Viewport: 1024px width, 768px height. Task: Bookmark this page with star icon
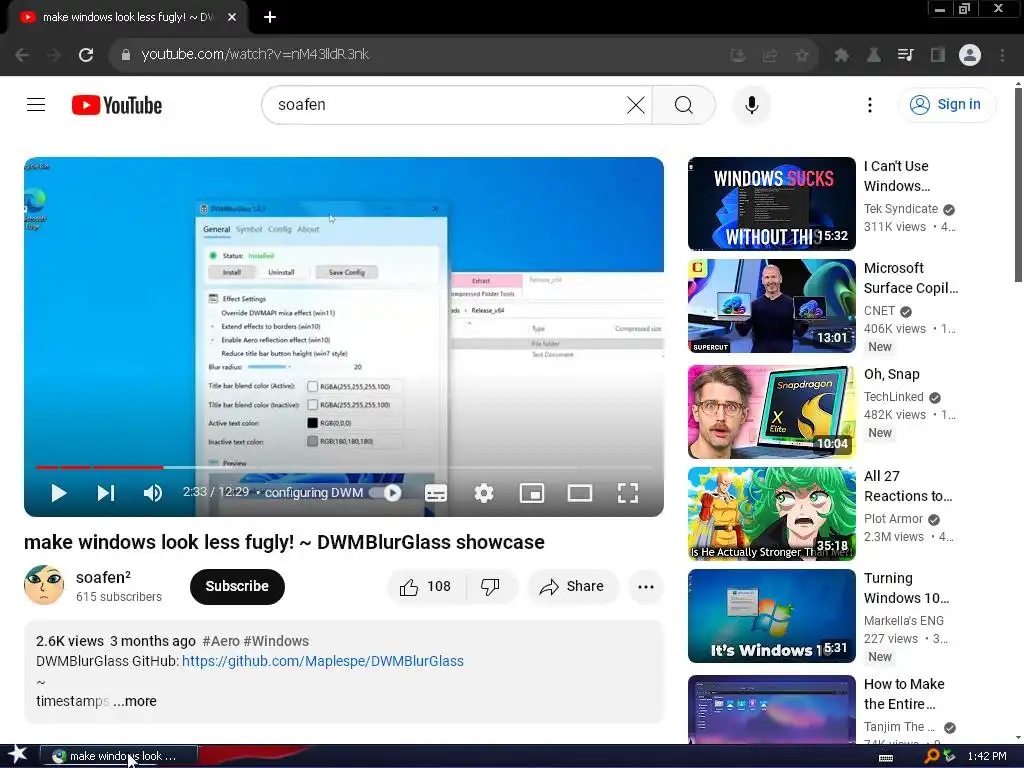pyautogui.click(x=802, y=56)
